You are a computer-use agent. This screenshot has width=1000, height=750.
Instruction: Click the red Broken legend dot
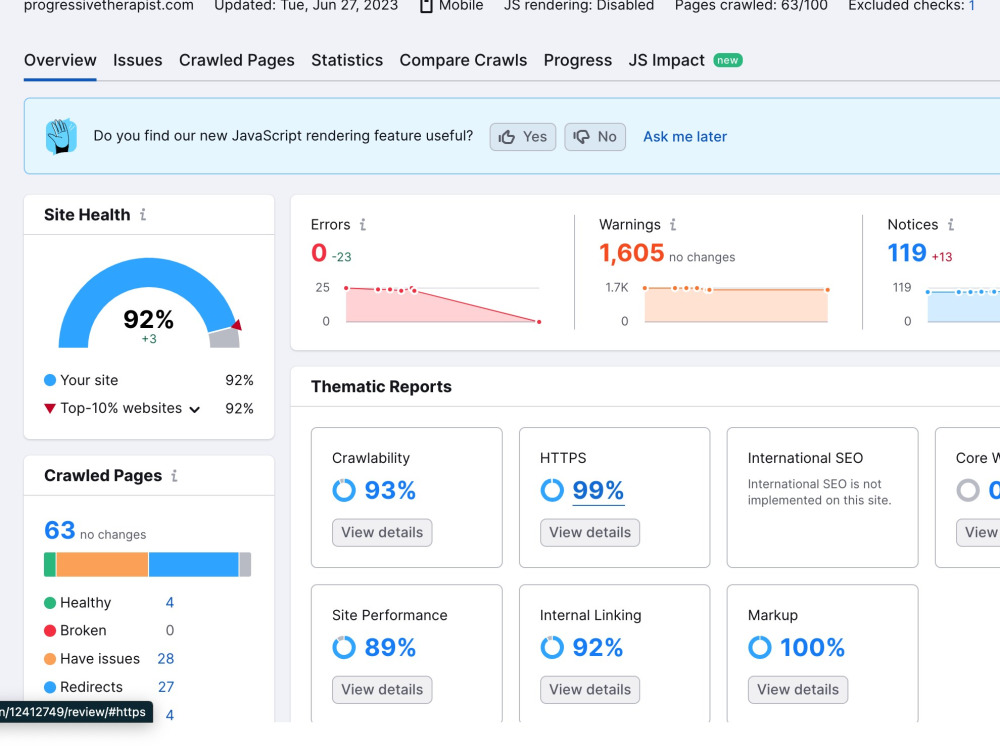50,631
